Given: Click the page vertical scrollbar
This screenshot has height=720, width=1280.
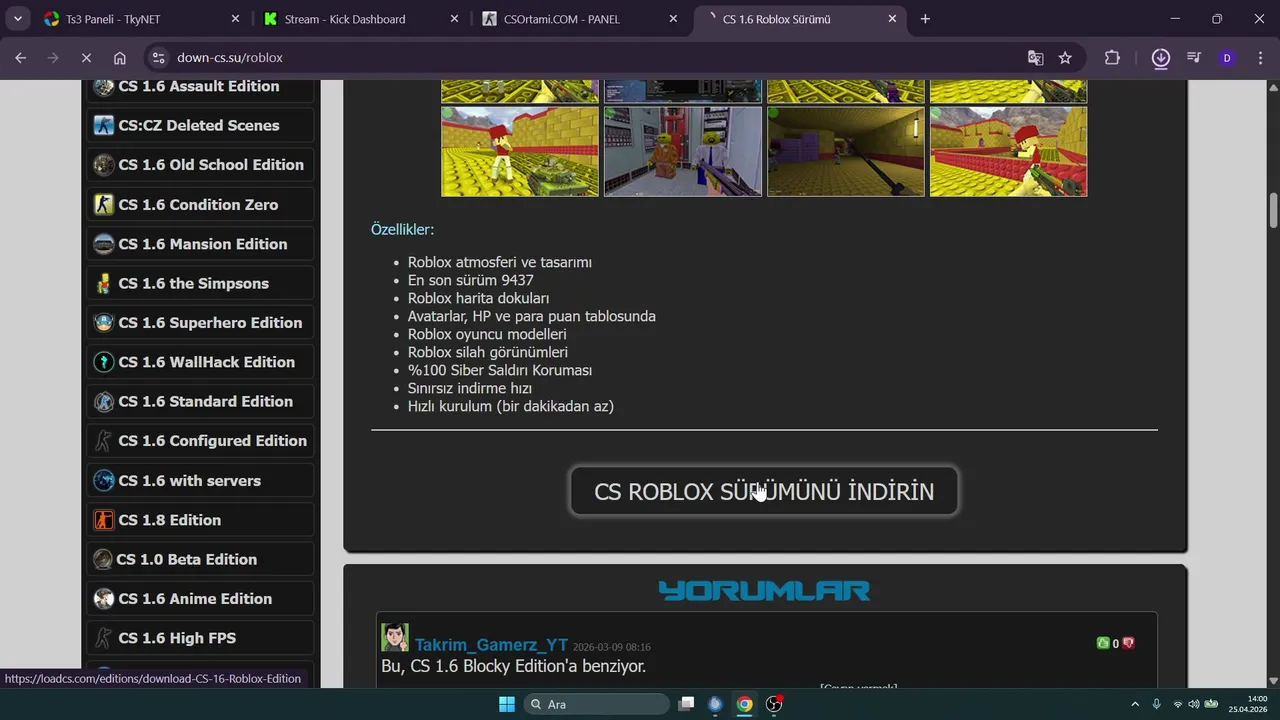Looking at the screenshot, I should (1273, 210).
